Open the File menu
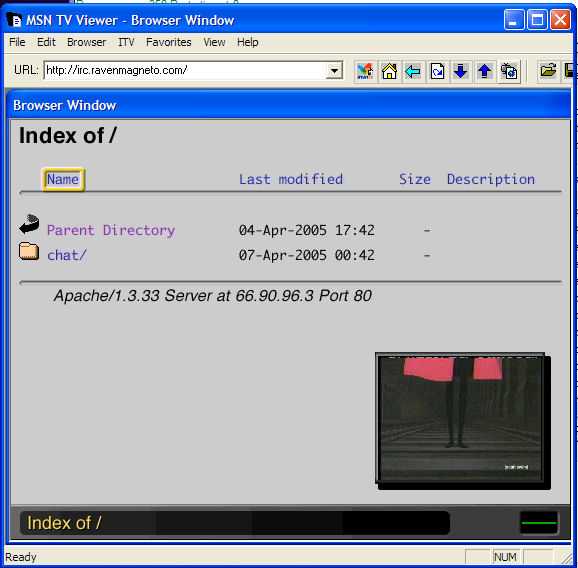The width and height of the screenshot is (578, 568). pos(17,42)
